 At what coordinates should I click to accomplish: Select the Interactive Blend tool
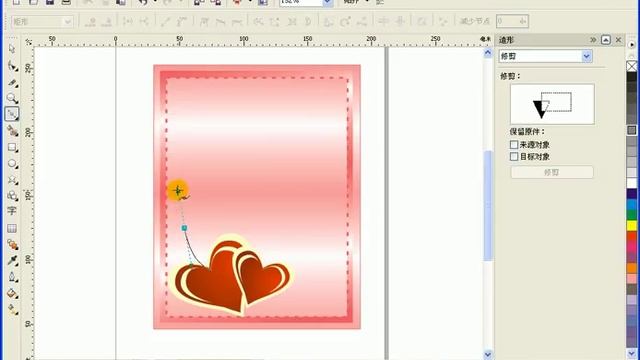click(12, 244)
